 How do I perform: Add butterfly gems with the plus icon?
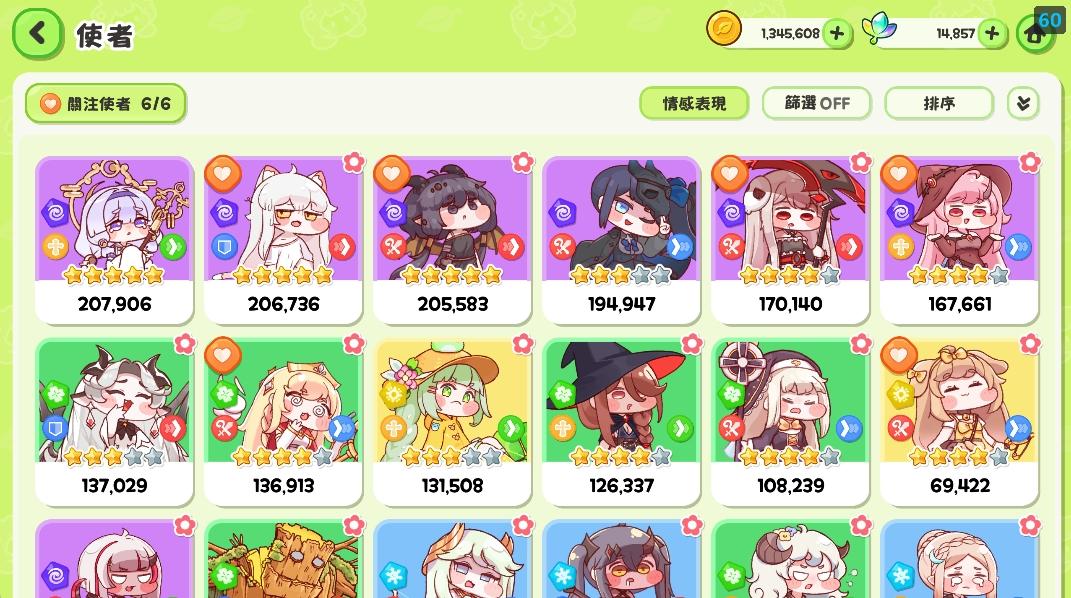[992, 33]
